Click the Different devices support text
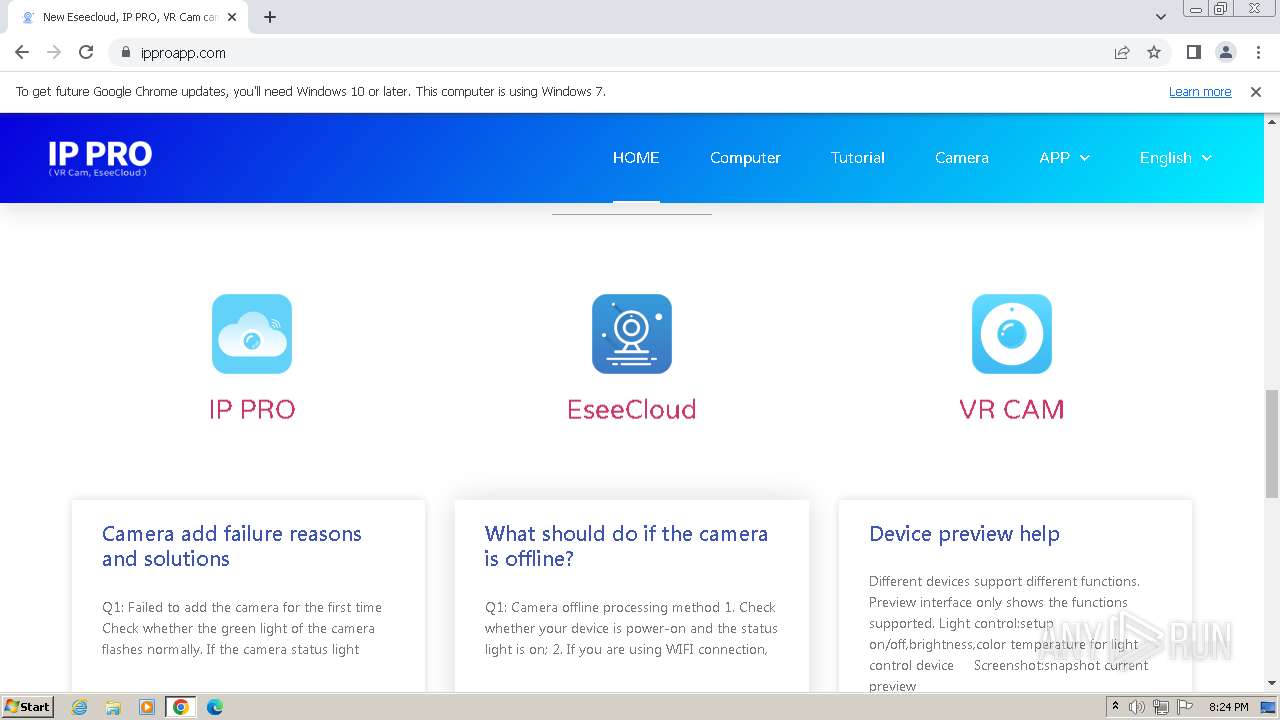Image resolution: width=1280 pixels, height=720 pixels. pyautogui.click(x=1008, y=633)
